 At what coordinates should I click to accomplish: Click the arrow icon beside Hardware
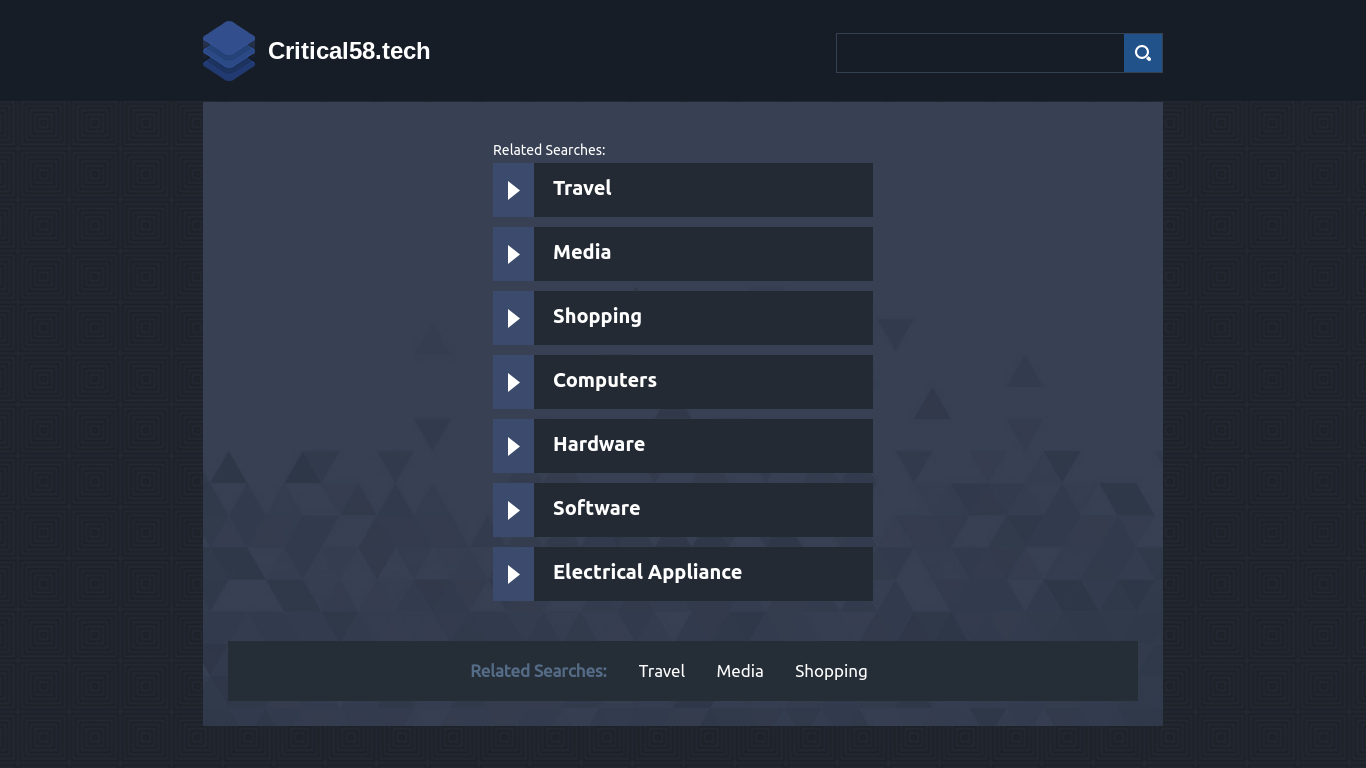tap(513, 446)
